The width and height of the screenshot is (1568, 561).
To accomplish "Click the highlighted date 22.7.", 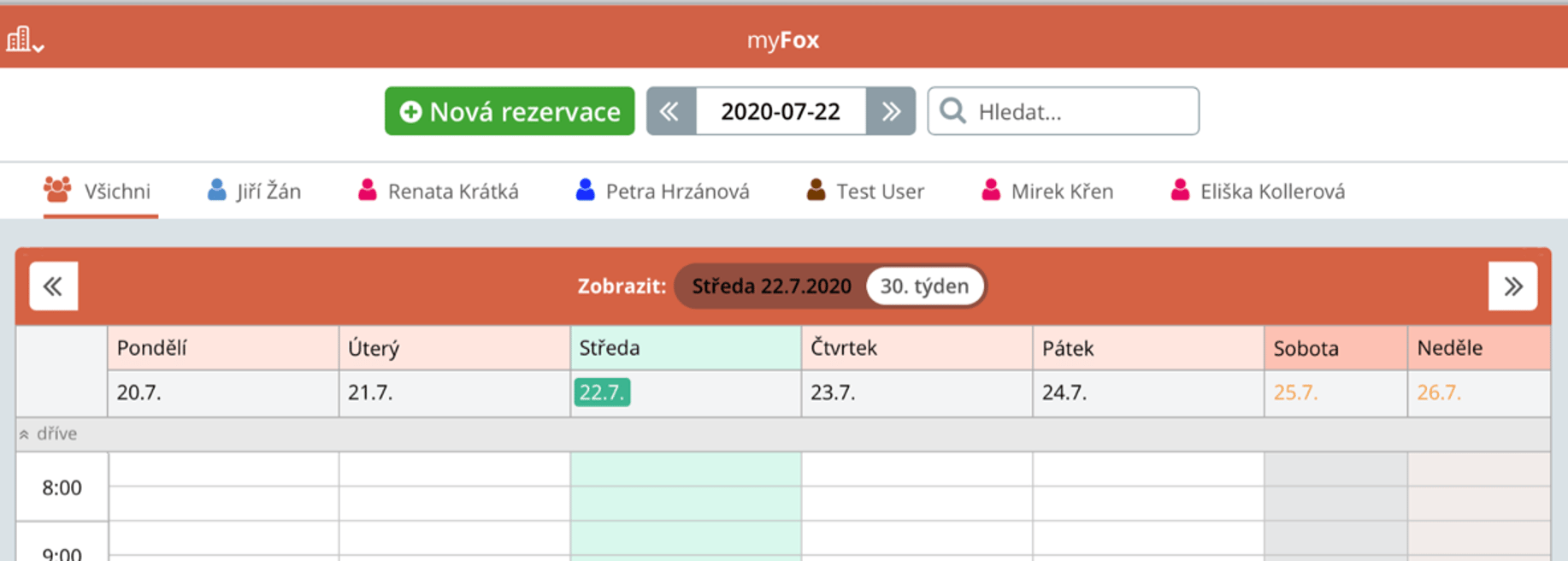I will 602,393.
